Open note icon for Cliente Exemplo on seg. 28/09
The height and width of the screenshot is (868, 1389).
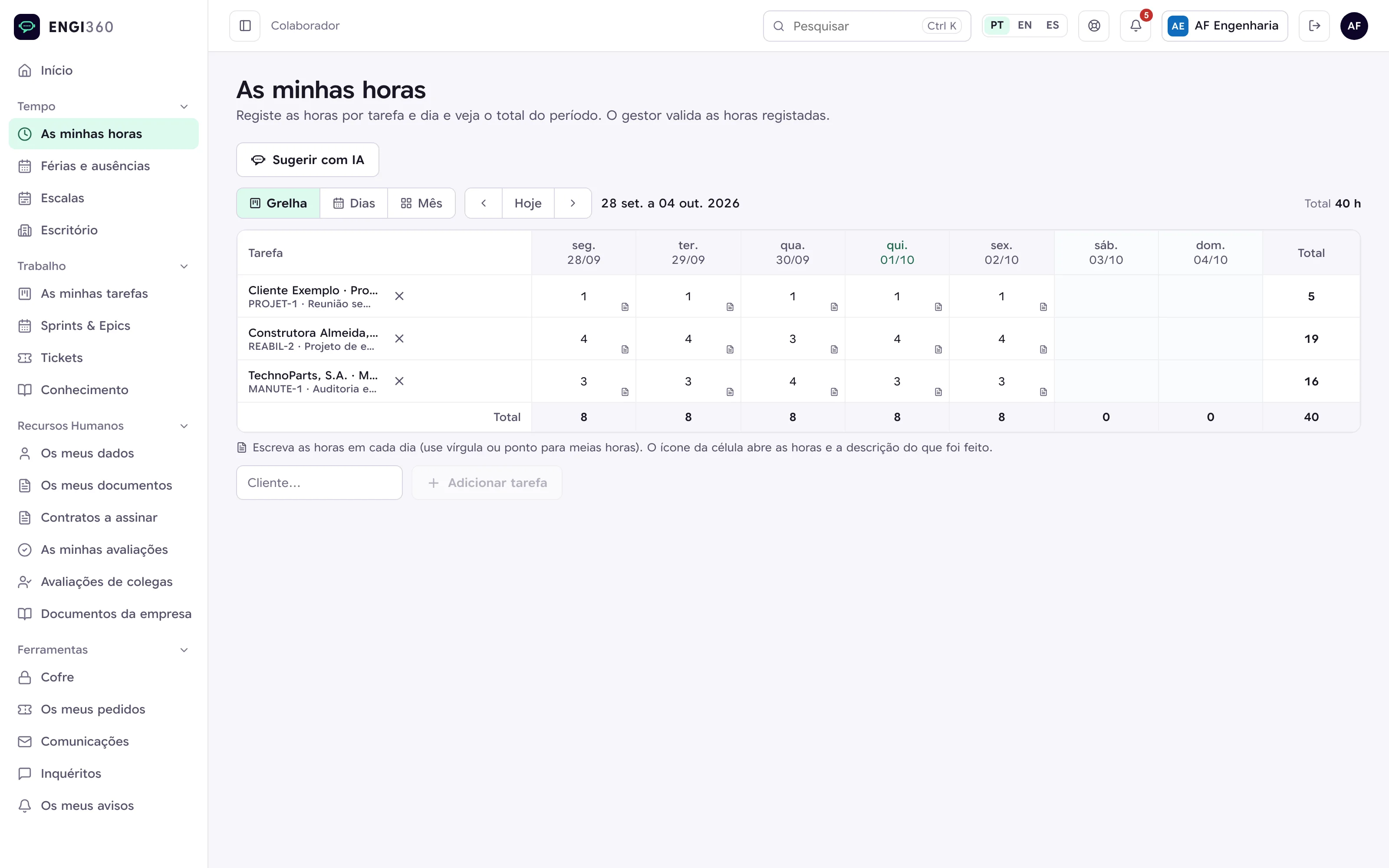point(625,307)
